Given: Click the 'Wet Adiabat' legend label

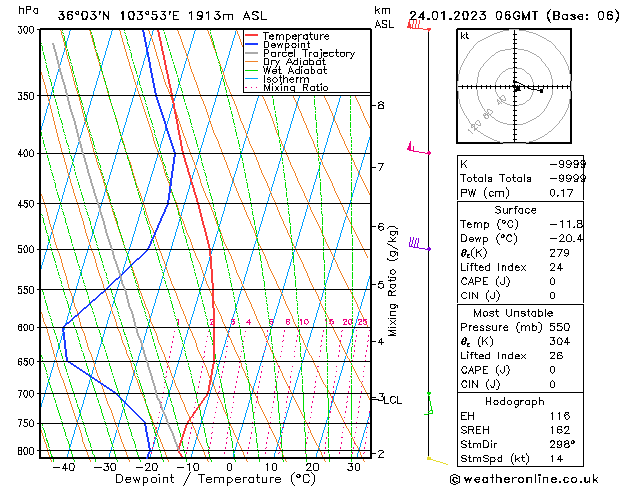Looking at the screenshot, I should [x=294, y=71].
